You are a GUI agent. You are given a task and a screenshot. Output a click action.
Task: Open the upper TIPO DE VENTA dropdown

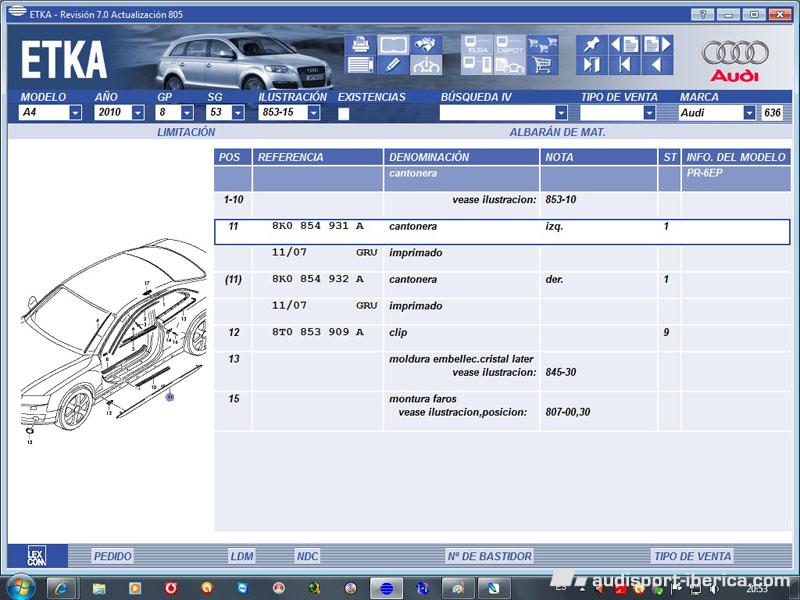[649, 113]
